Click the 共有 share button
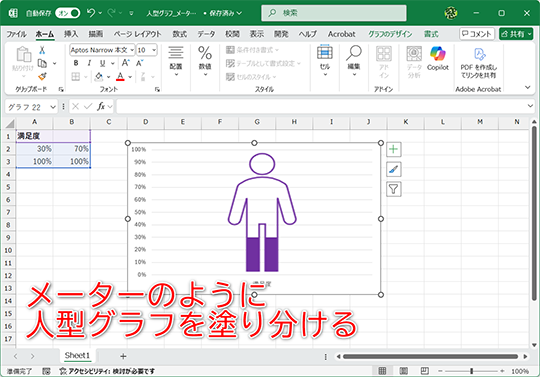 [x=516, y=34]
